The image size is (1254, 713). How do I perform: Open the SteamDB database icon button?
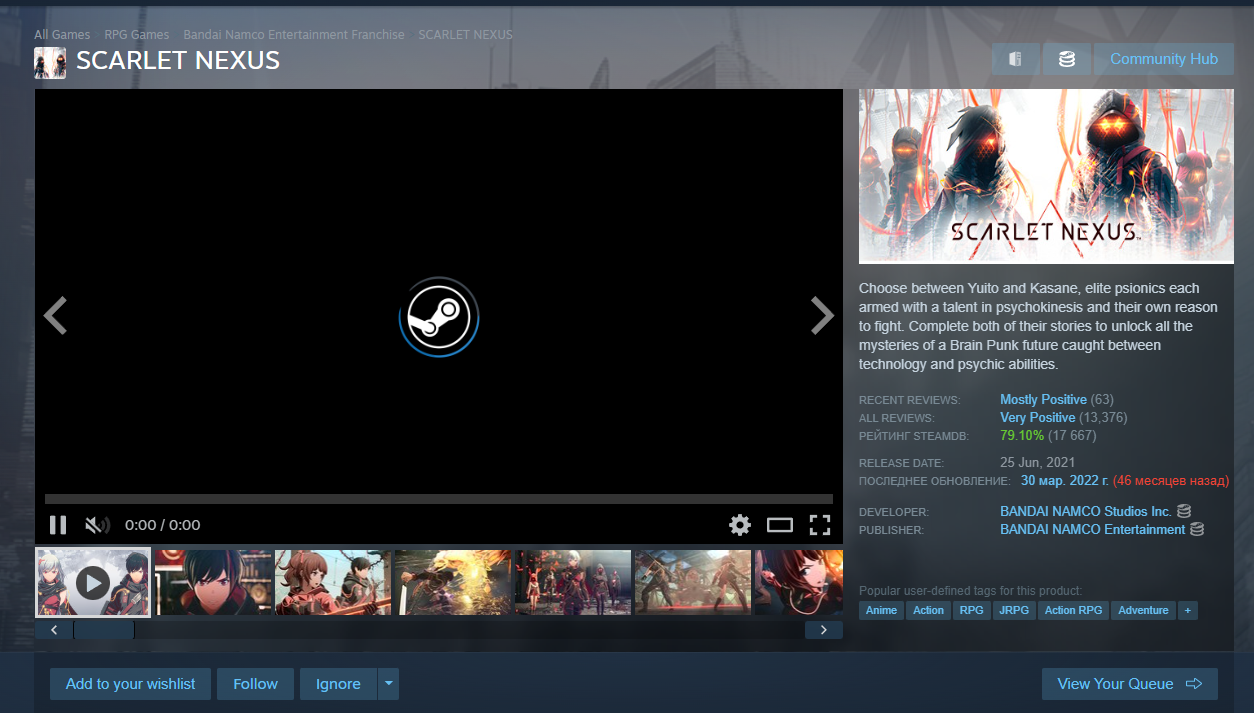point(1067,59)
